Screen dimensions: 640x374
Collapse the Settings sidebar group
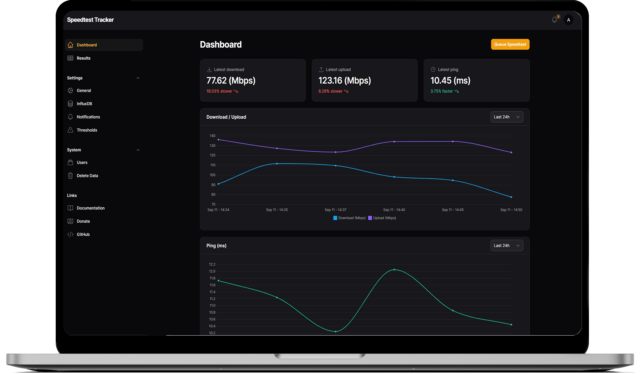click(x=138, y=78)
